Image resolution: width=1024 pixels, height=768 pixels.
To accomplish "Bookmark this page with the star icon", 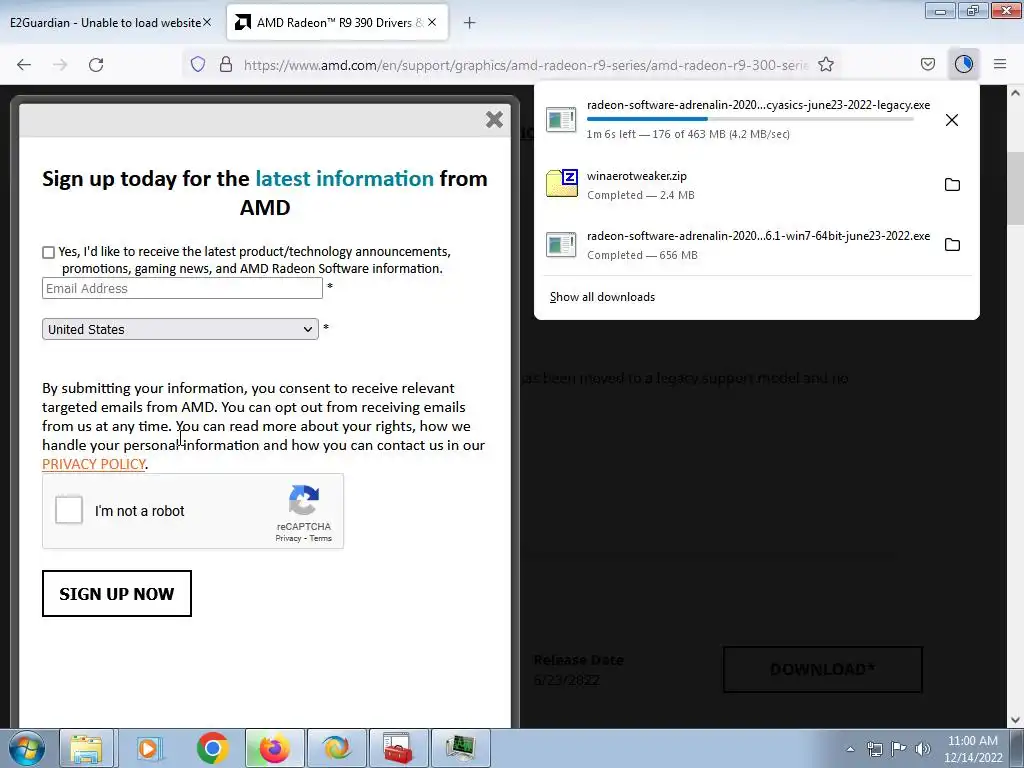I will [826, 65].
